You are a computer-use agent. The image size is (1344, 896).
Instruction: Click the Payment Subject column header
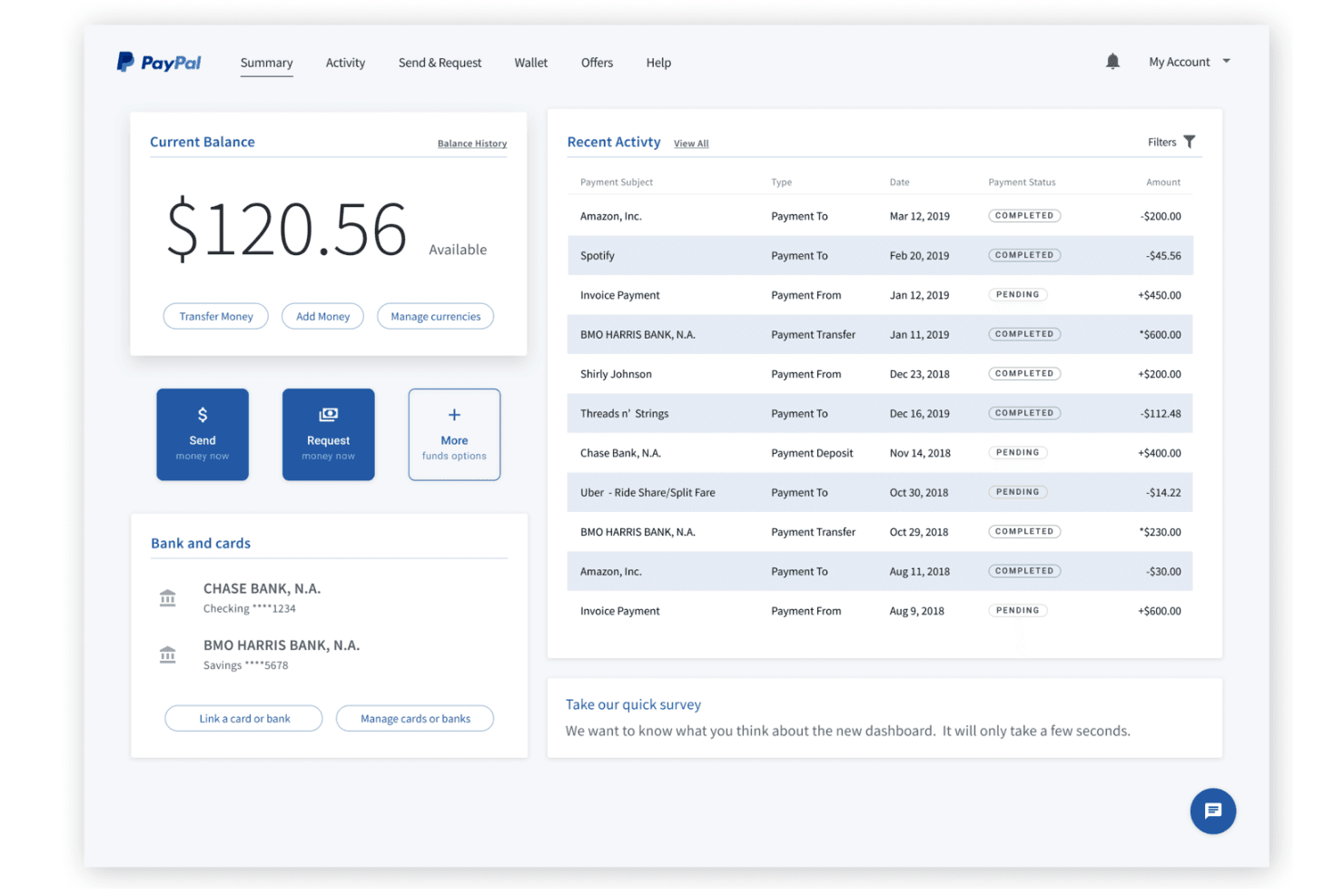pyautogui.click(x=617, y=182)
